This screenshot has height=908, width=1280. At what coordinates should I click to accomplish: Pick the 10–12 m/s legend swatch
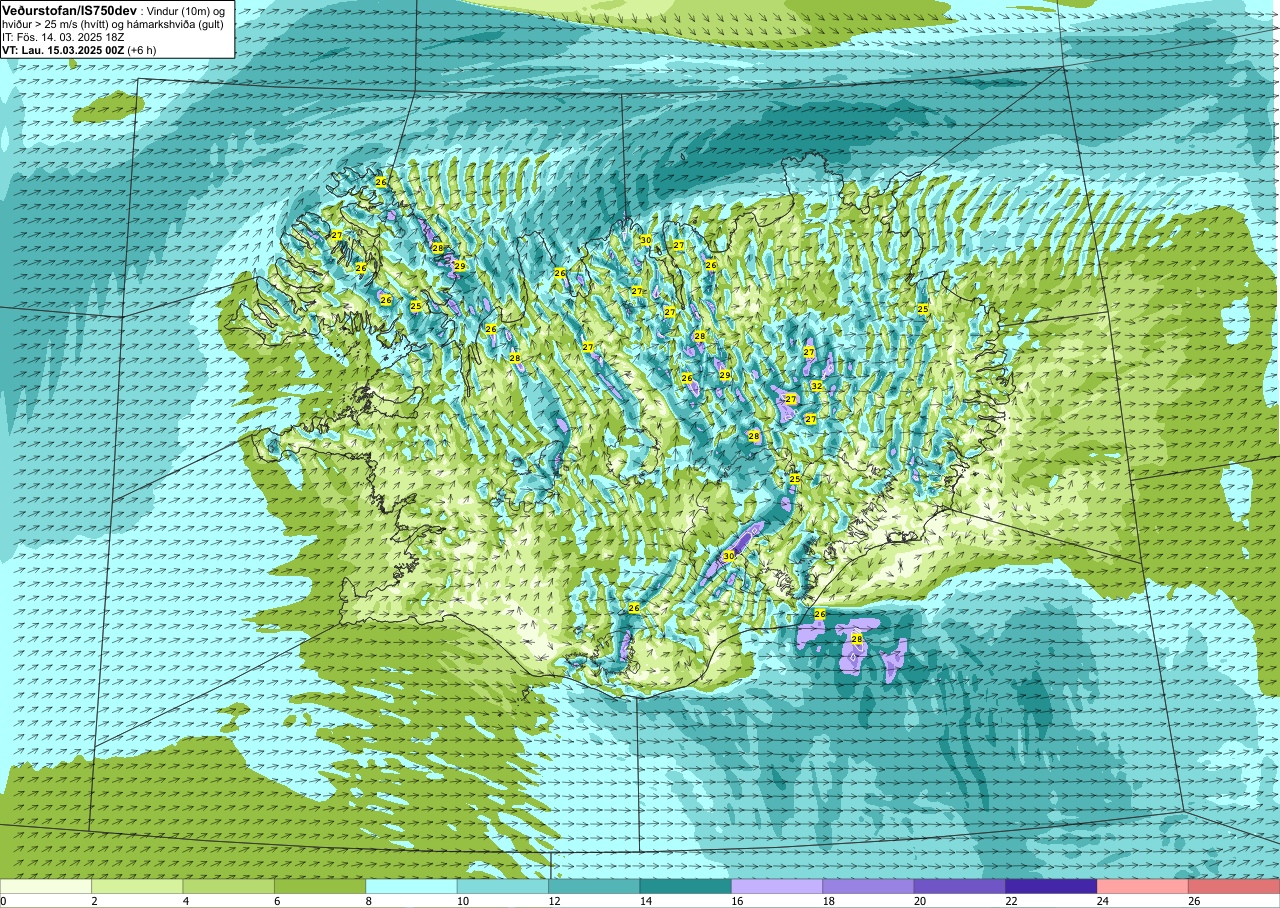pyautogui.click(x=502, y=886)
